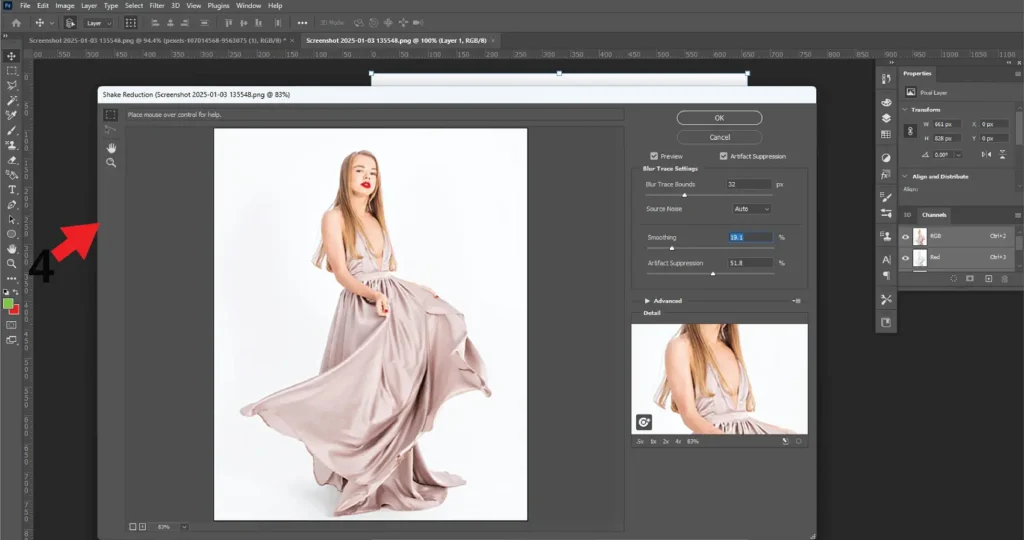Image resolution: width=1024 pixels, height=540 pixels.
Task: Choose the Magic Wand tool
Action: [11, 101]
